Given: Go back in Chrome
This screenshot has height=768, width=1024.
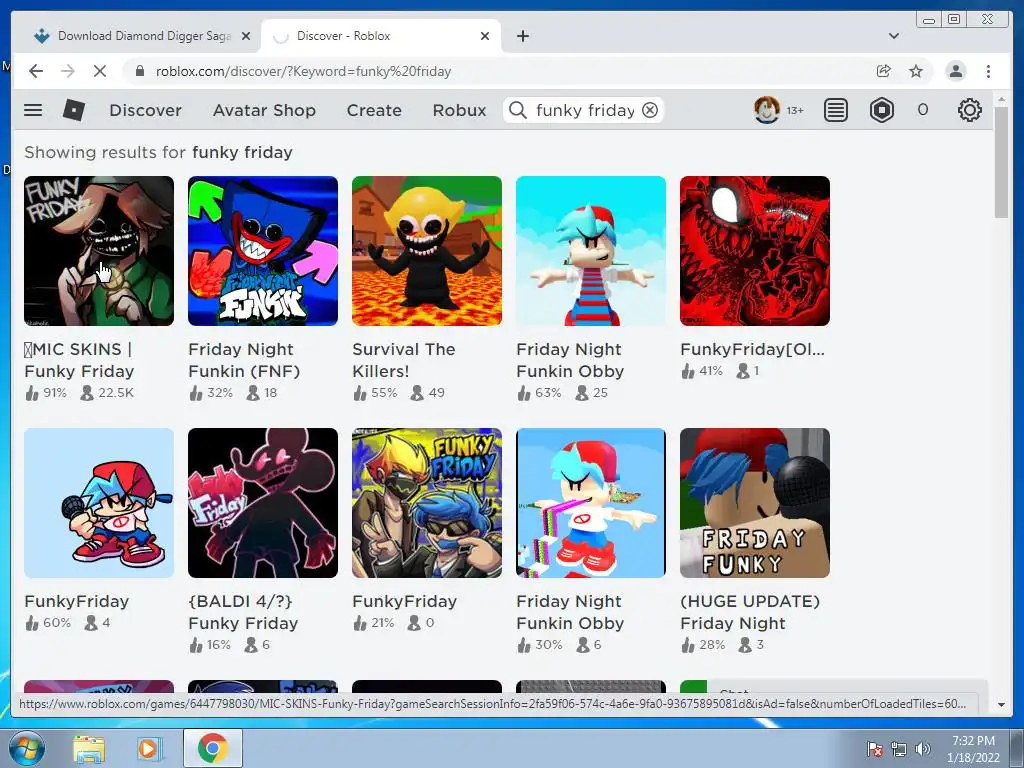Looking at the screenshot, I should pyautogui.click(x=36, y=71).
